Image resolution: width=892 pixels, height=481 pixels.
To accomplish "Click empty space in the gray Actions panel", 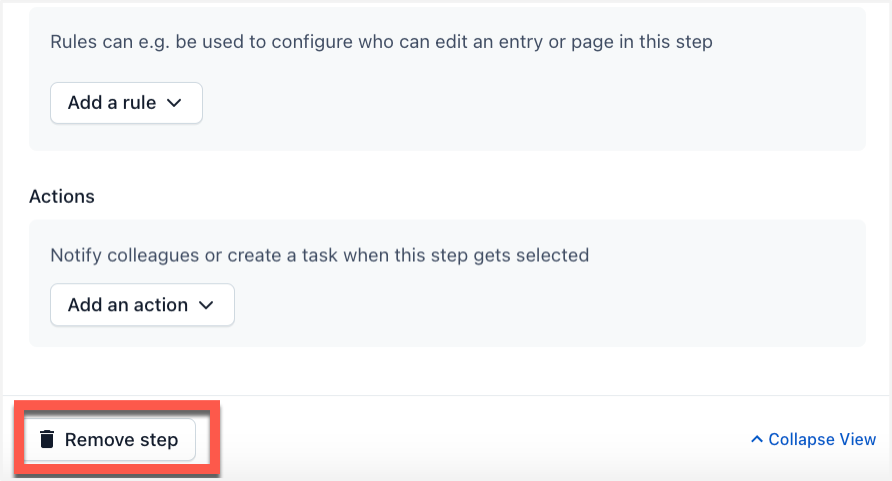I will click(512, 307).
